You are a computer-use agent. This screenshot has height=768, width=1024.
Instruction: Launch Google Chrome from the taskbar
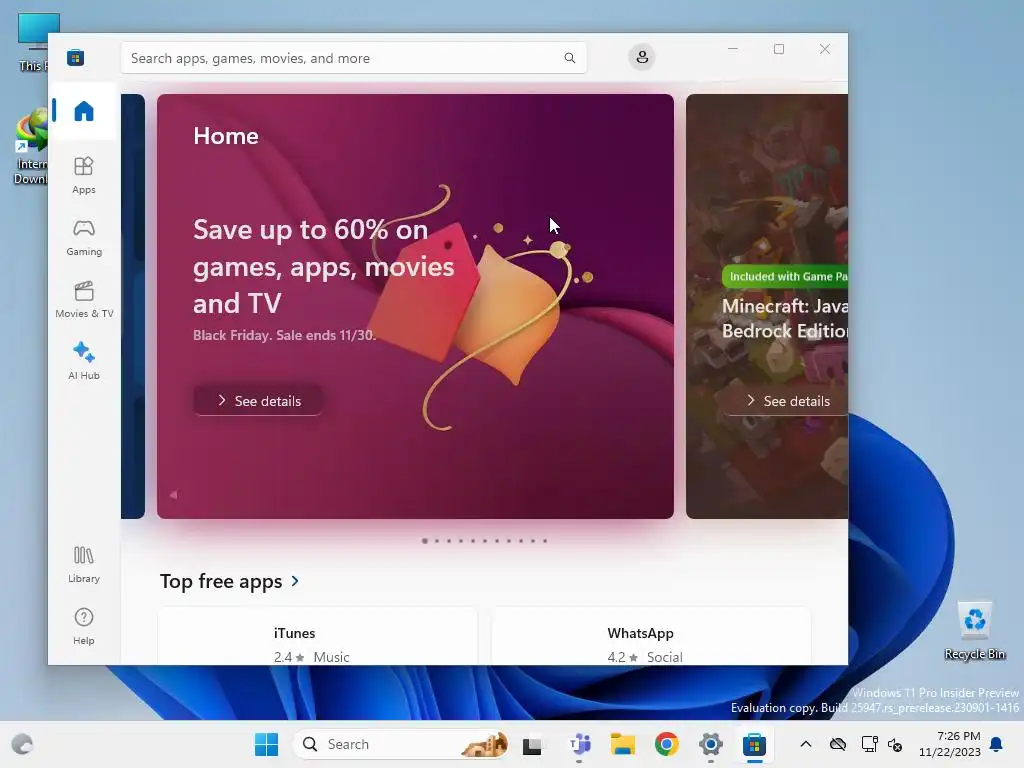667,744
